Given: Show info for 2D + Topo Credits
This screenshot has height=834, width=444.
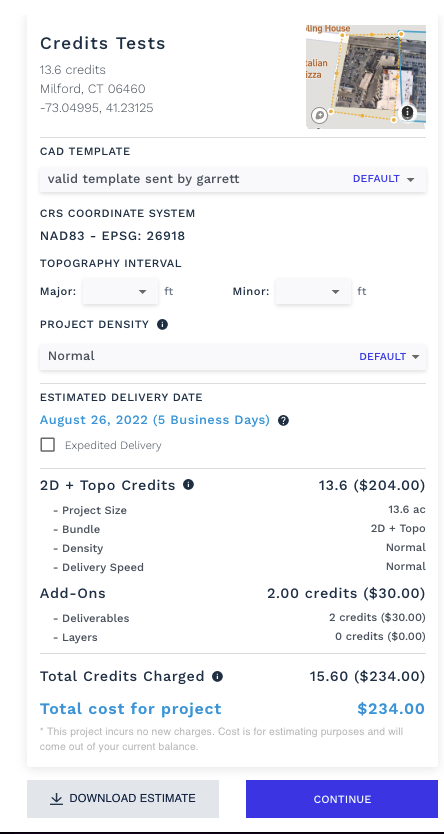Looking at the screenshot, I should [188, 485].
